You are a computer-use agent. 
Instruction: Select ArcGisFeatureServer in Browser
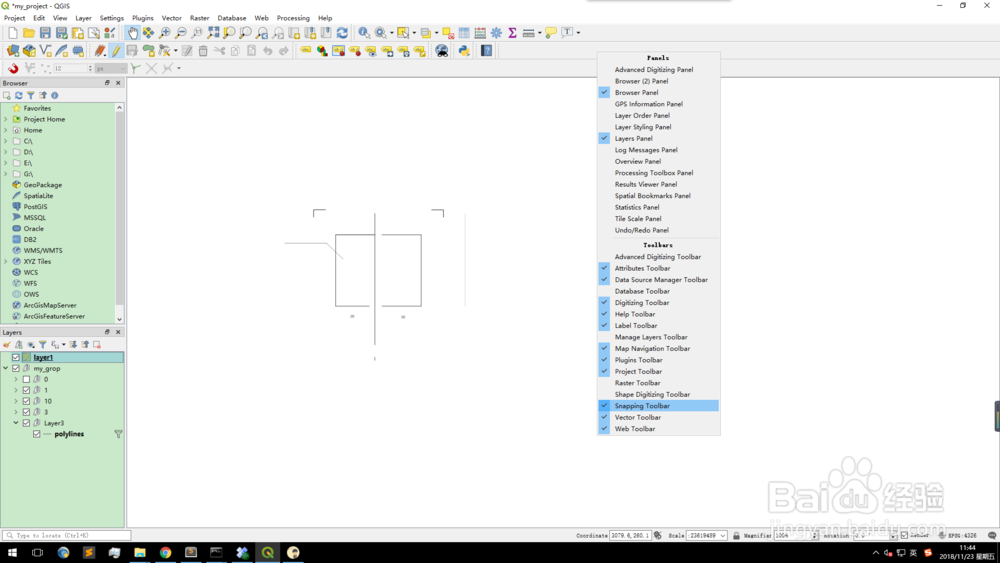[x=54, y=316]
